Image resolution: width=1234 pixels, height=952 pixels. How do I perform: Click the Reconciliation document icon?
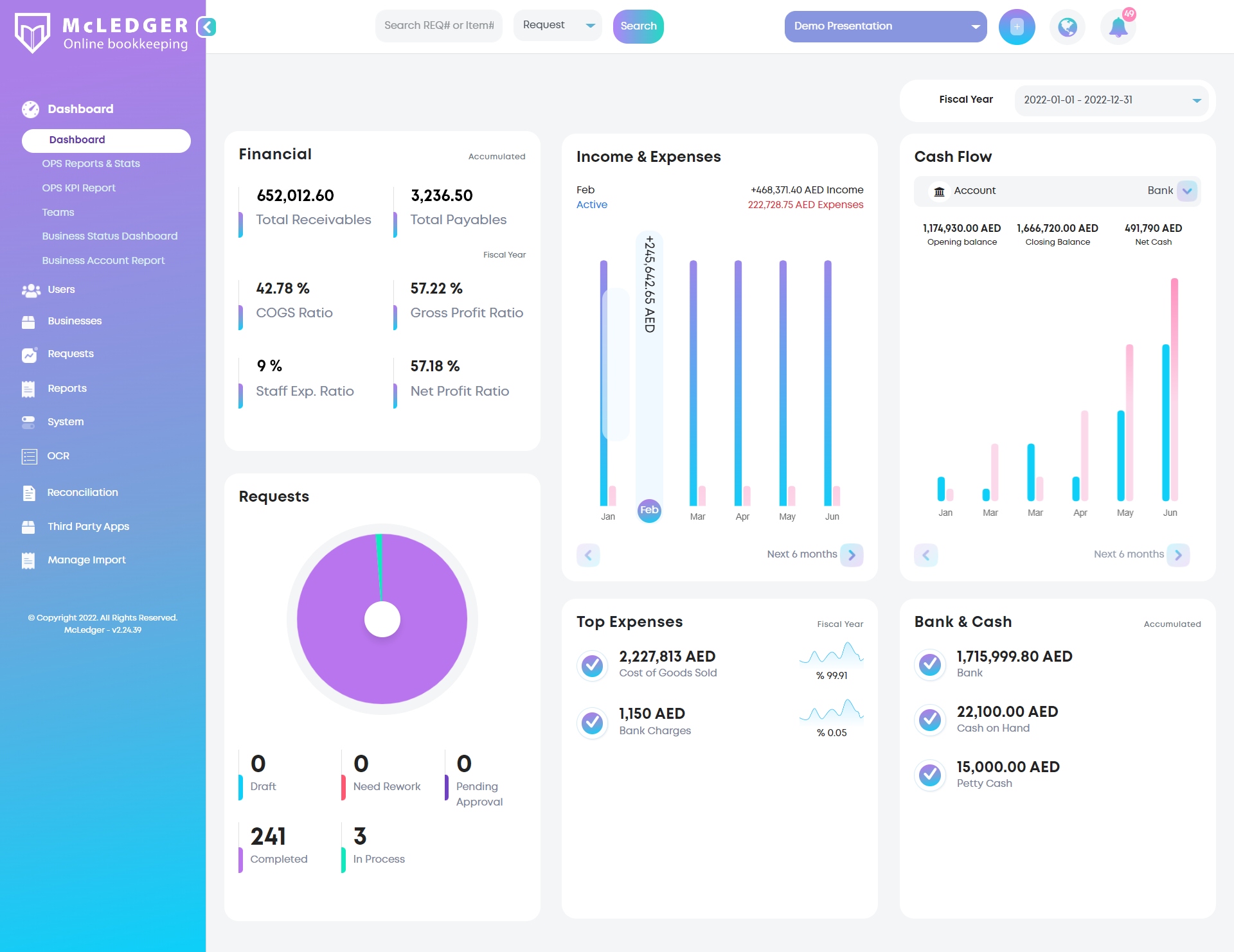(x=29, y=493)
